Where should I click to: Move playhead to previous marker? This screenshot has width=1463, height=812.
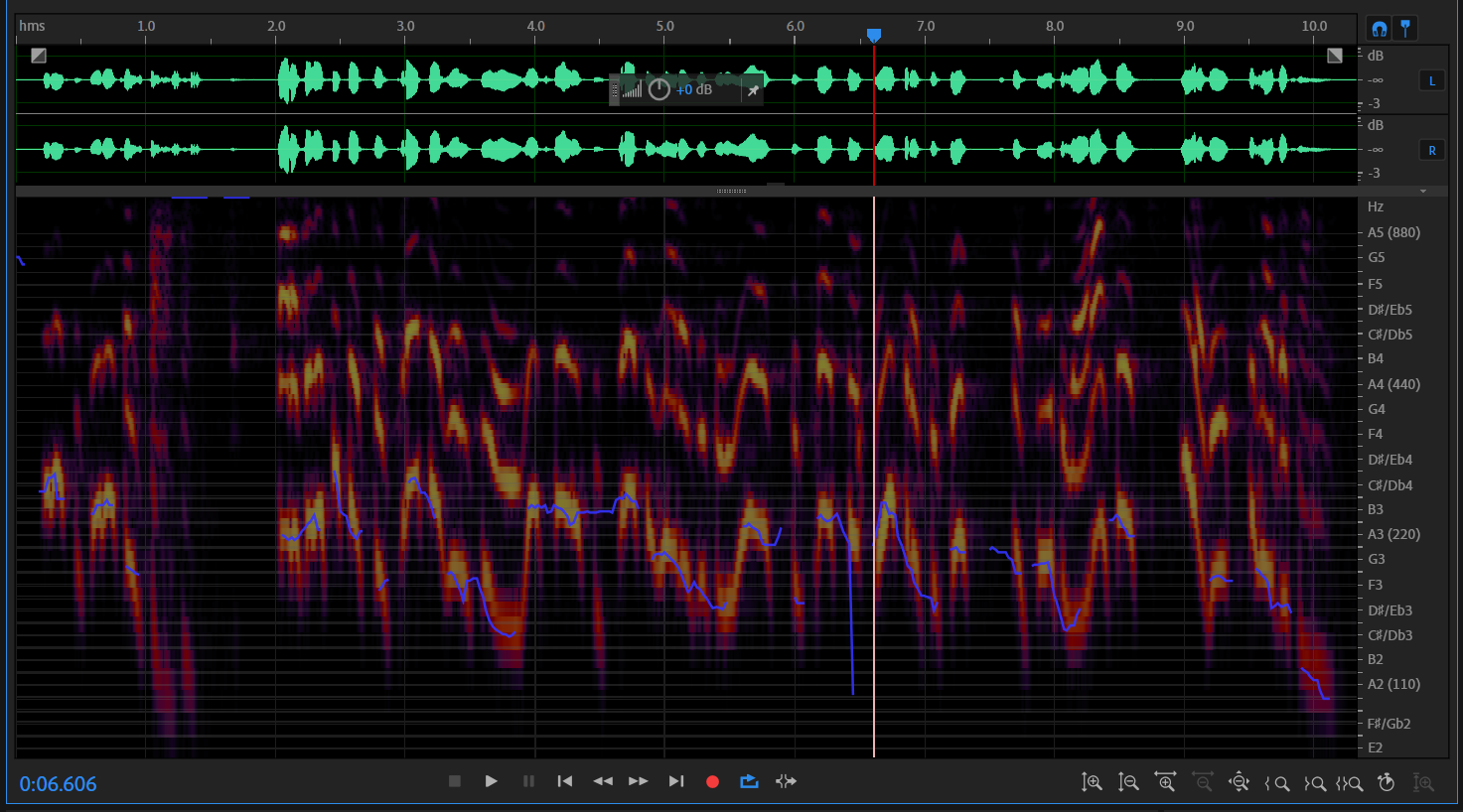point(565,781)
